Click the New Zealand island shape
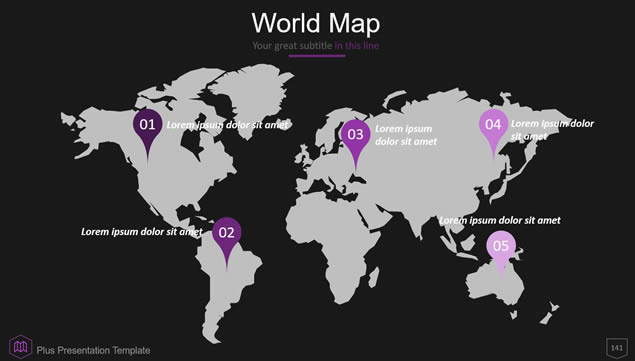635x361 pixels. point(549,314)
